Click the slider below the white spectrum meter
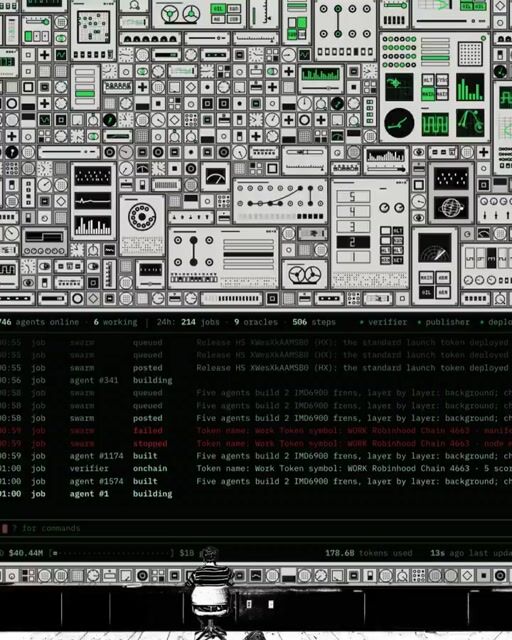The width and height of the screenshot is (512, 640). pos(386,169)
